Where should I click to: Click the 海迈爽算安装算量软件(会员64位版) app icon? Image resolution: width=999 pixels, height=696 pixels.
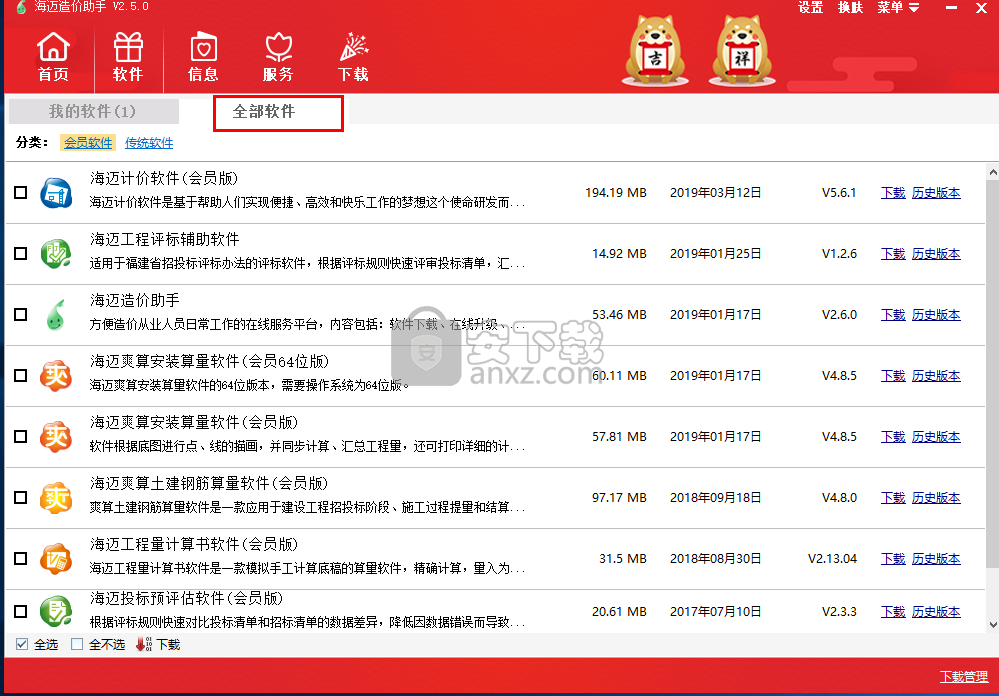[x=56, y=375]
